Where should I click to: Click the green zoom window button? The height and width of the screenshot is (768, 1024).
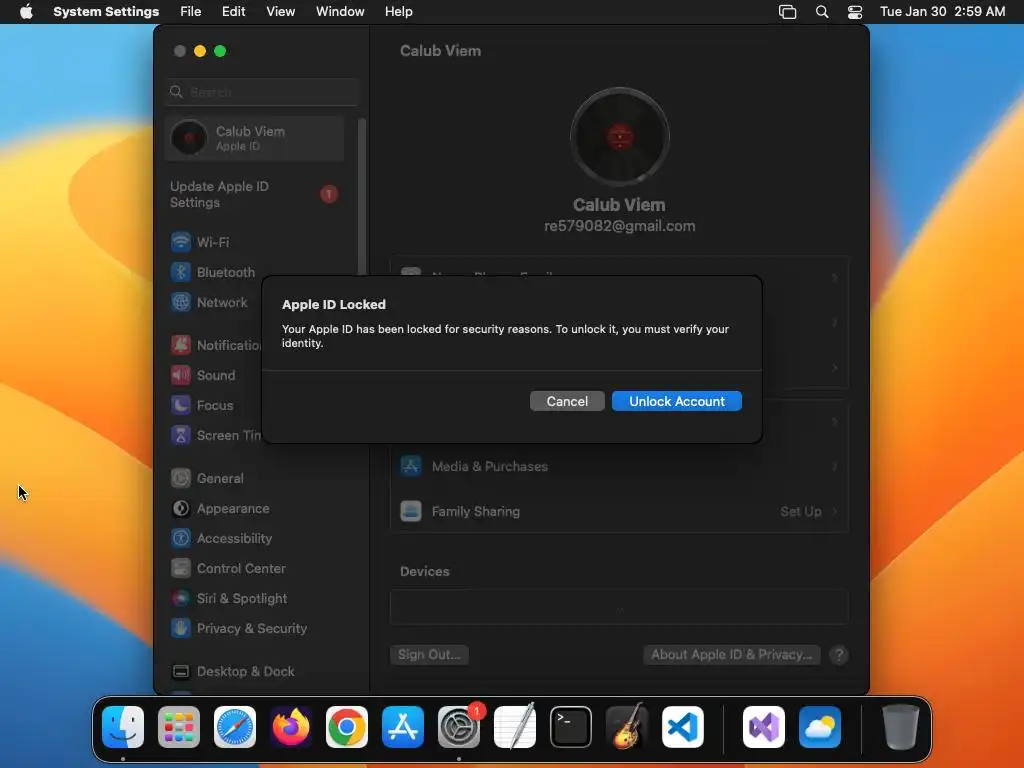tap(220, 51)
